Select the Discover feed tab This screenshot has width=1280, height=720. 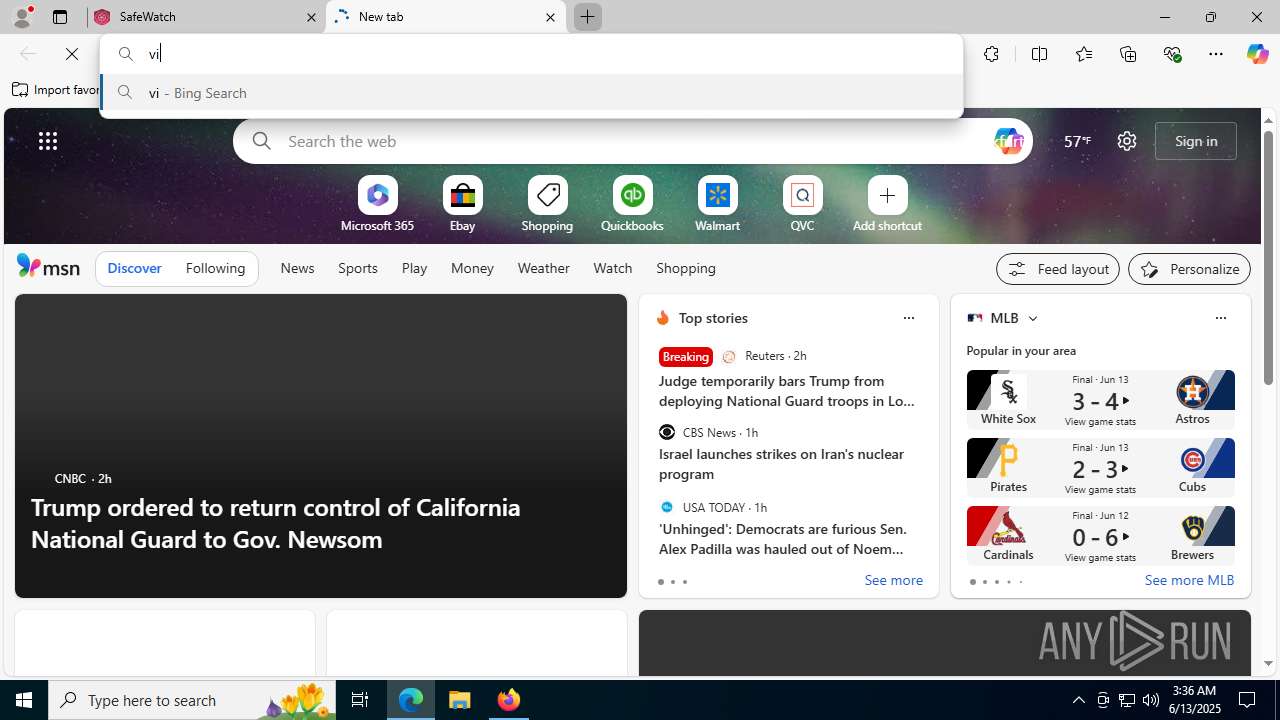[x=134, y=268]
